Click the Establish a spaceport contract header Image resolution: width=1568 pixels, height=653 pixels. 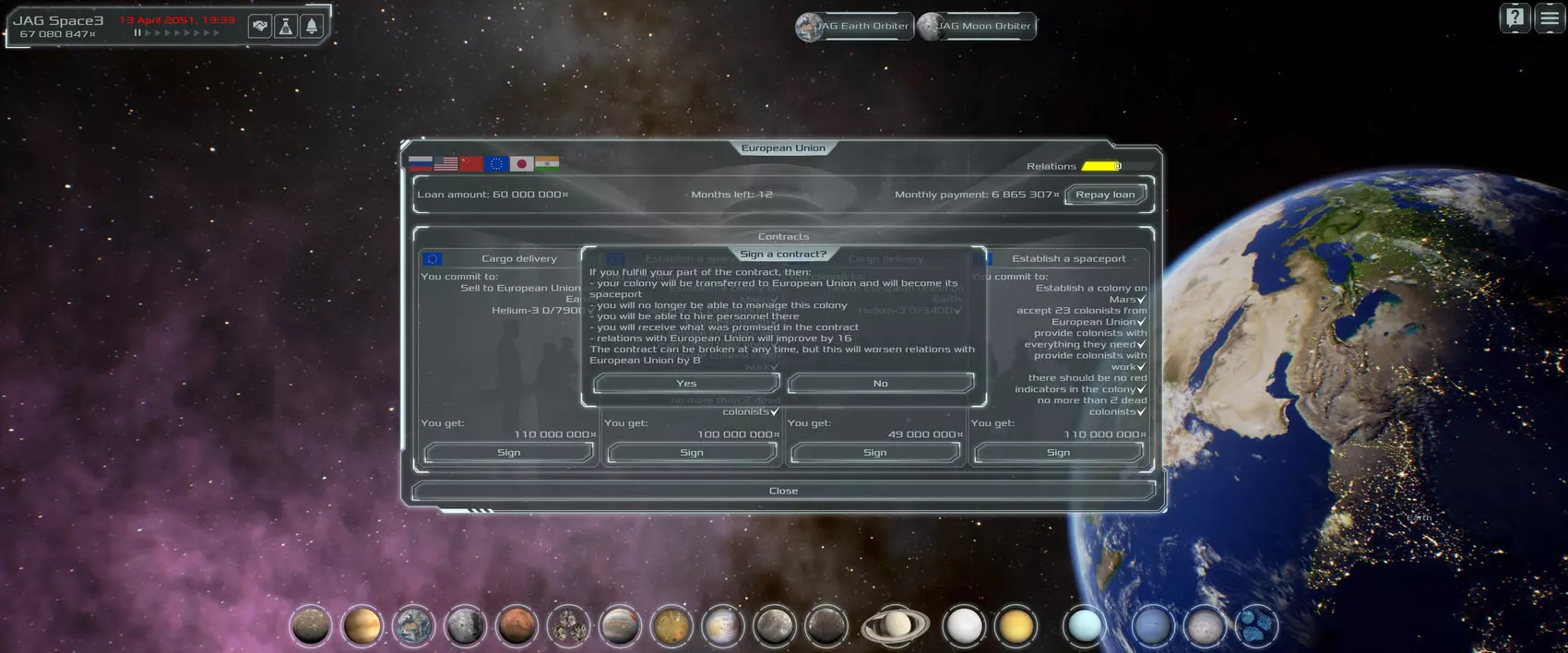tap(1068, 259)
